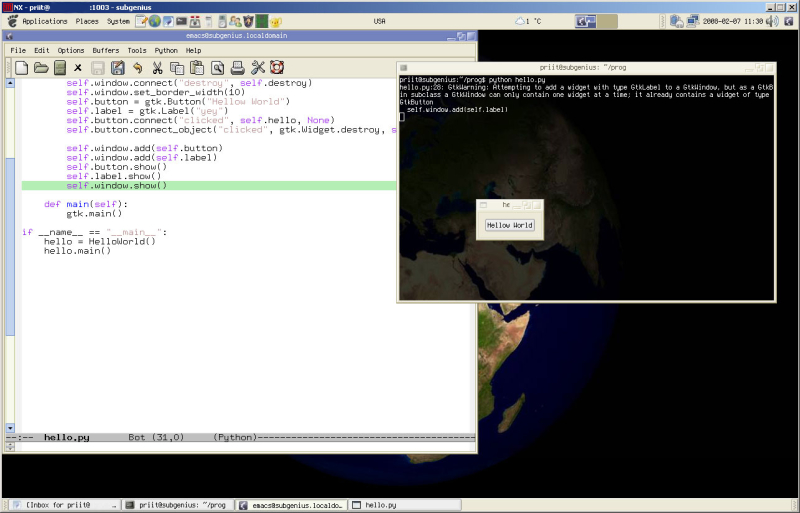Click the Emacs scrollbar down arrow

pyautogui.click(x=10, y=428)
